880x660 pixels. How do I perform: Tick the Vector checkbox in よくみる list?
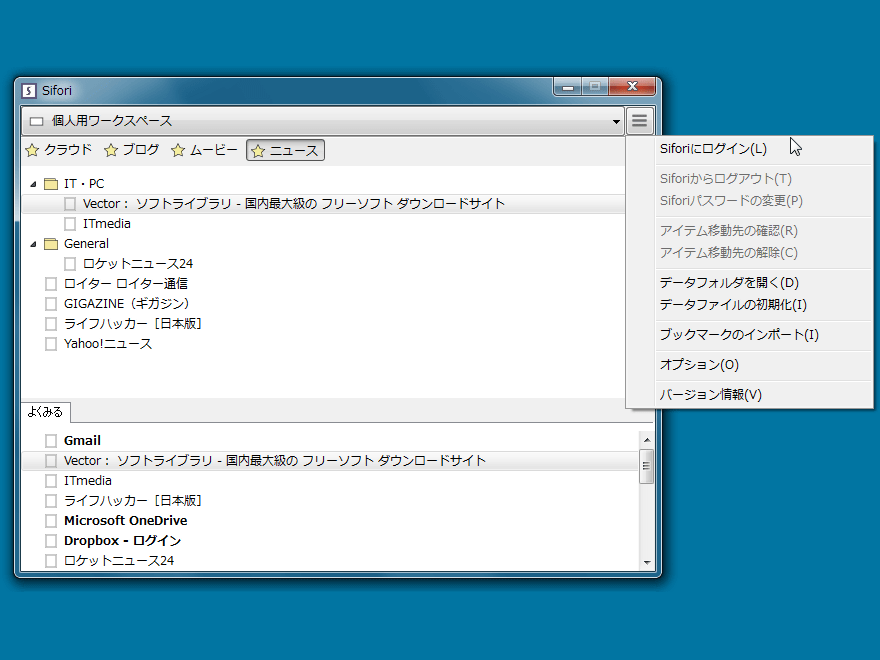coord(51,461)
